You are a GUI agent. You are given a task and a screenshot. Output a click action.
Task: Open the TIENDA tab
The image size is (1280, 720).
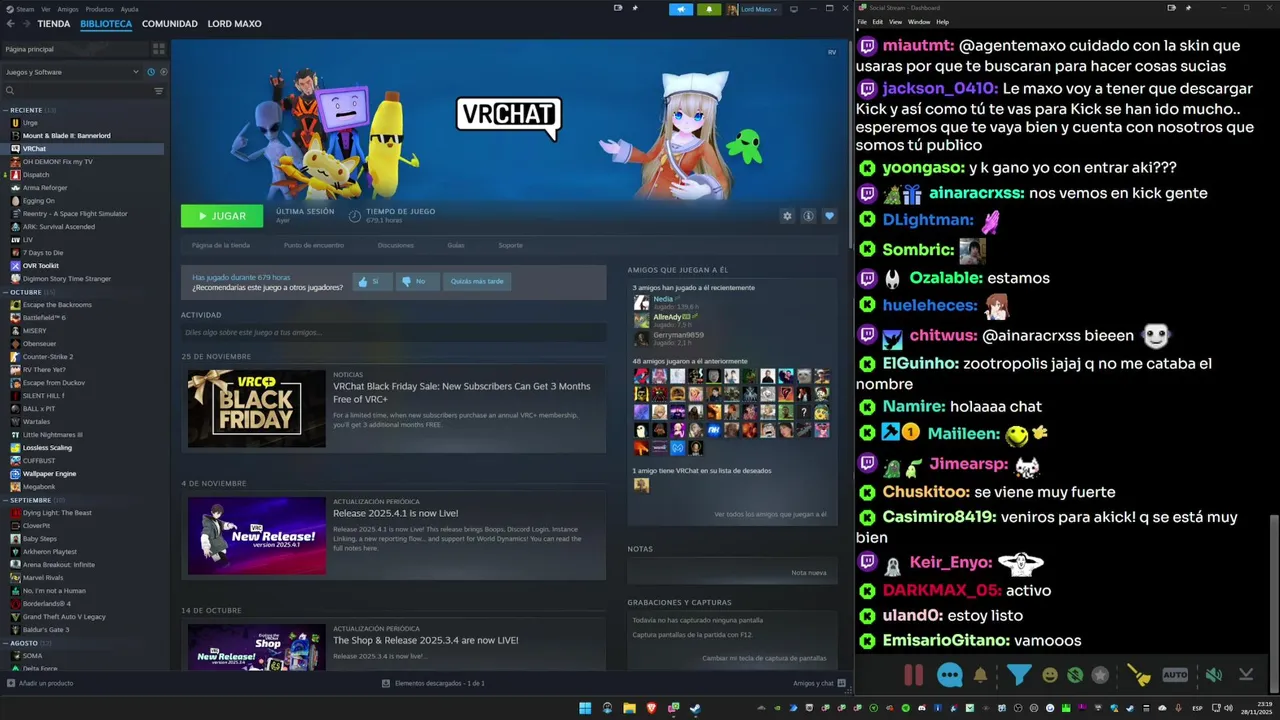point(54,24)
